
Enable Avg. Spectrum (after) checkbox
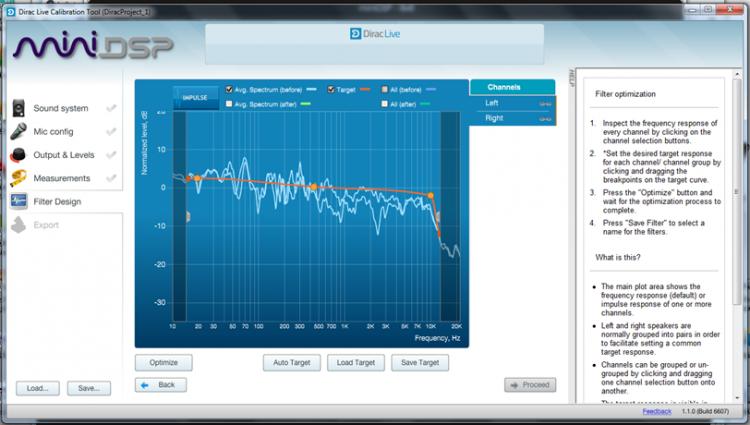point(229,104)
